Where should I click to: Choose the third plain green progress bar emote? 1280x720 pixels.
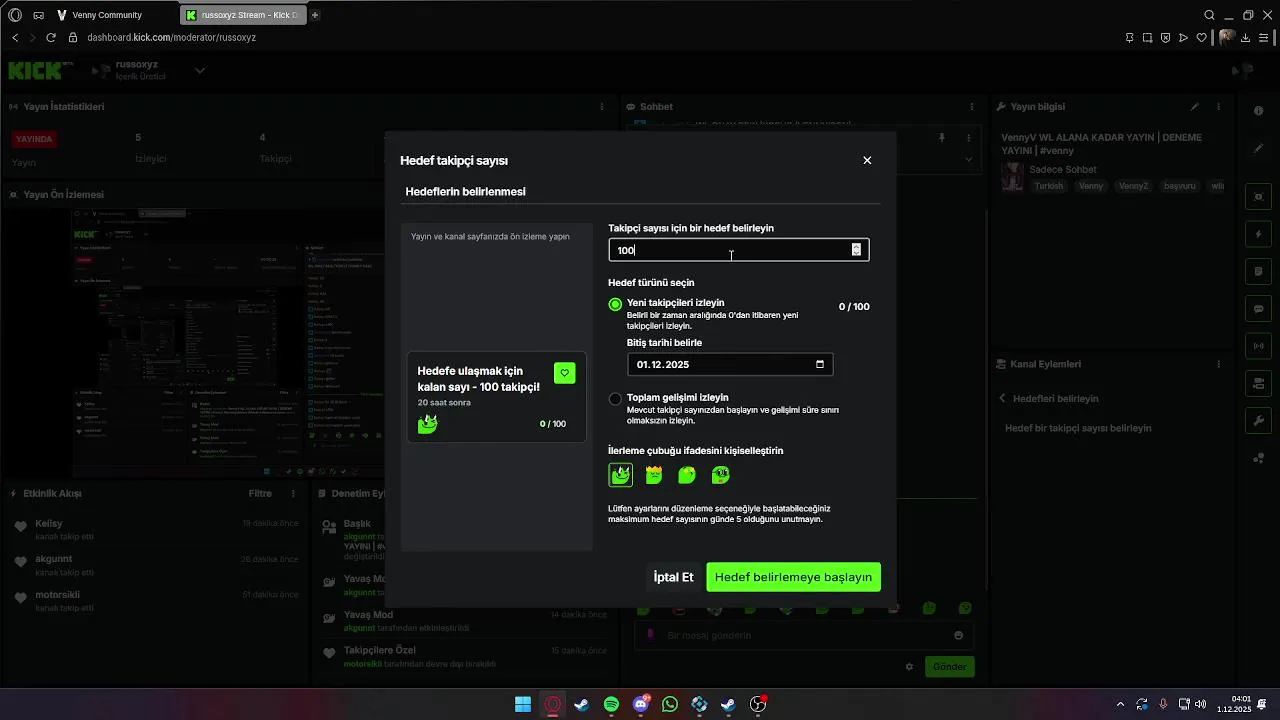pos(687,475)
